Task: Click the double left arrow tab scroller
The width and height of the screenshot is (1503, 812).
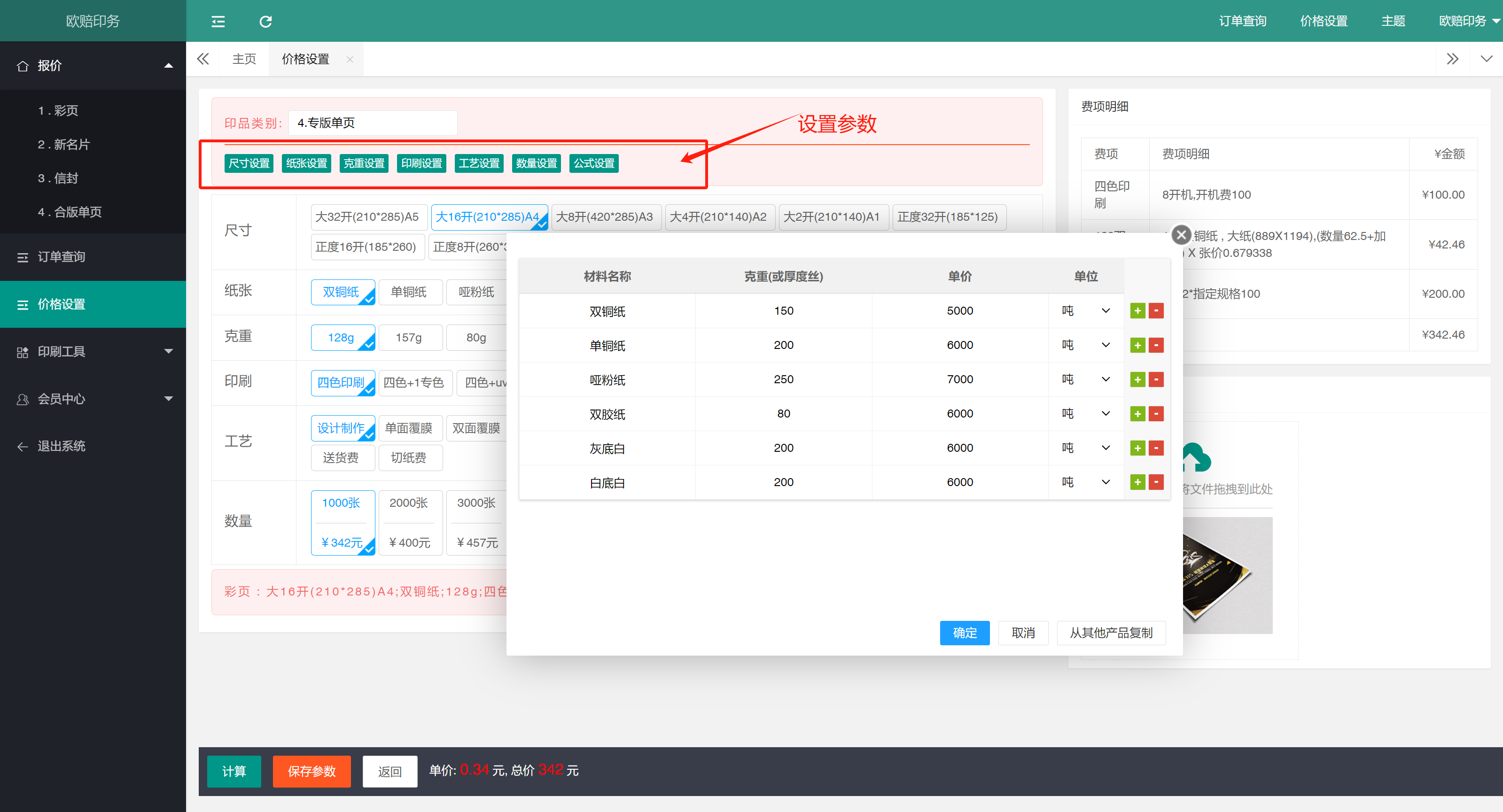Action: click(x=202, y=59)
